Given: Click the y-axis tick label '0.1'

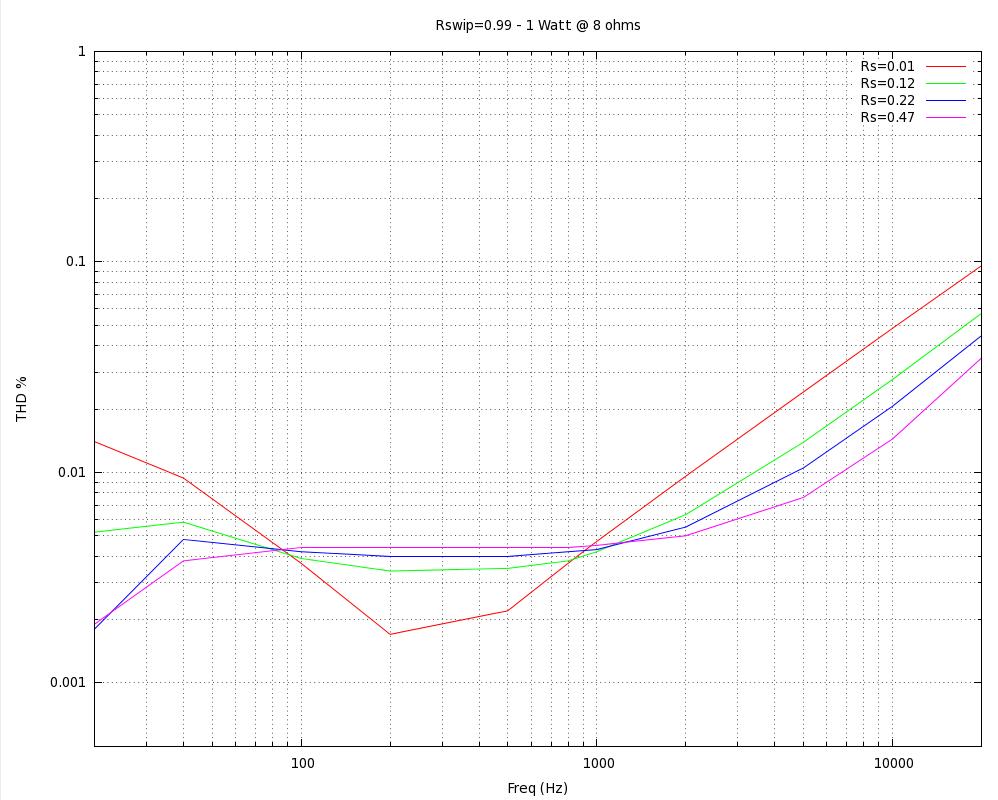Looking at the screenshot, I should 76,262.
